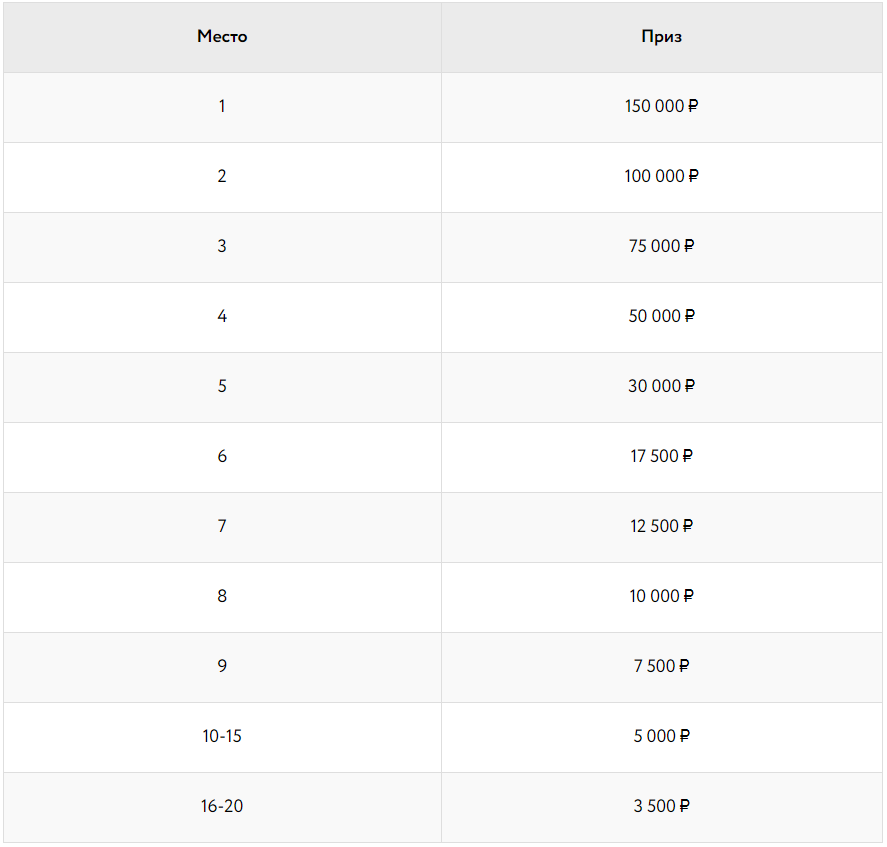Click the 50 000 ₽ prize cell

tap(662, 316)
